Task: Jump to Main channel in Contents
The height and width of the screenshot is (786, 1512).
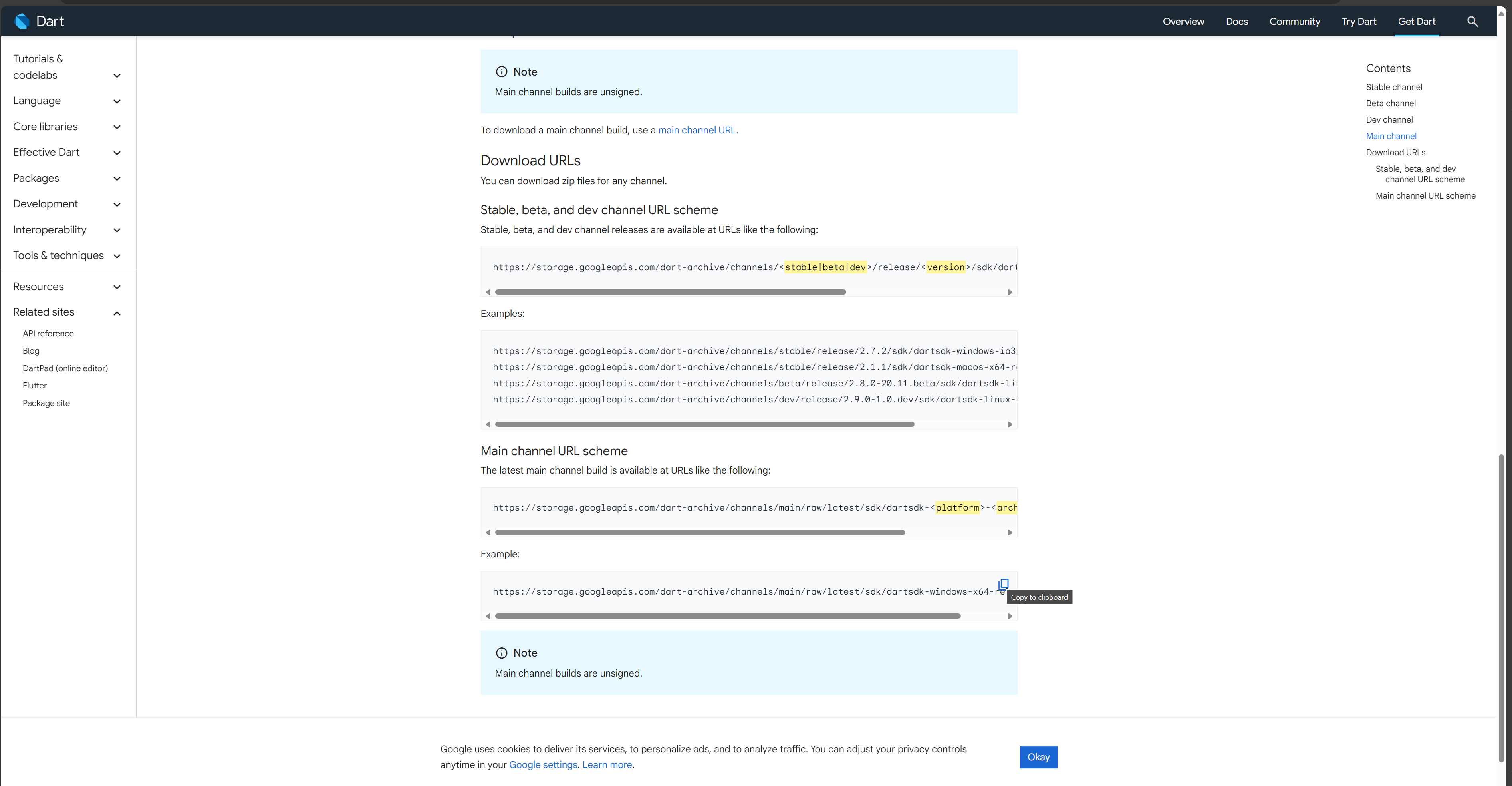Action: [x=1391, y=136]
